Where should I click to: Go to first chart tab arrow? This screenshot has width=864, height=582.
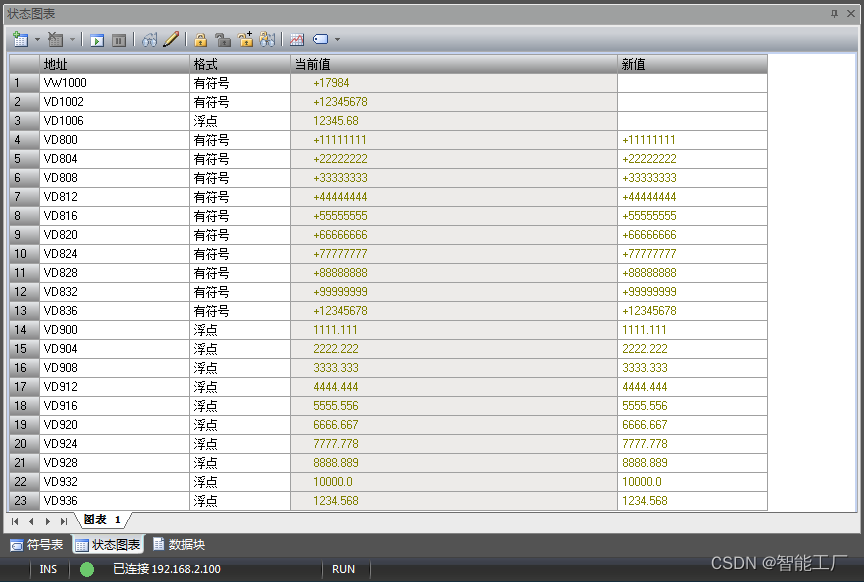pos(15,521)
